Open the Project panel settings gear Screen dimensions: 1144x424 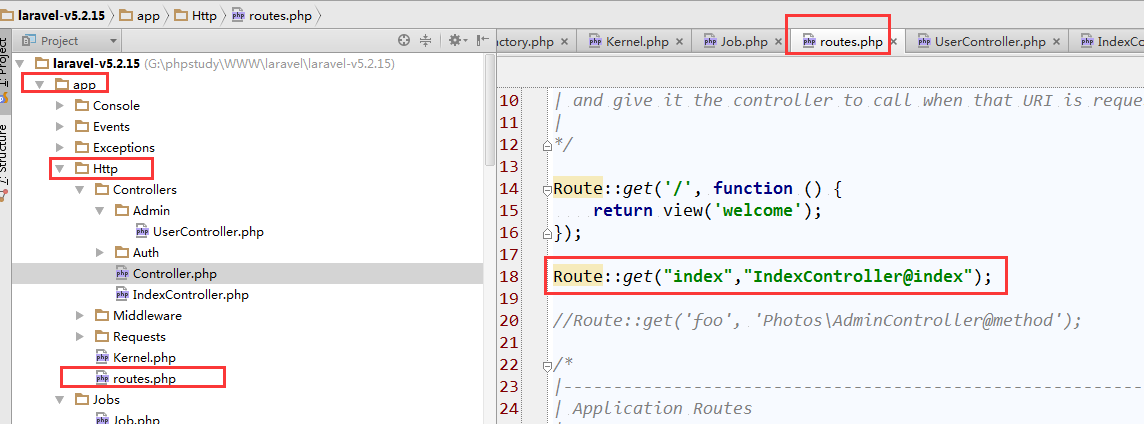click(455, 41)
